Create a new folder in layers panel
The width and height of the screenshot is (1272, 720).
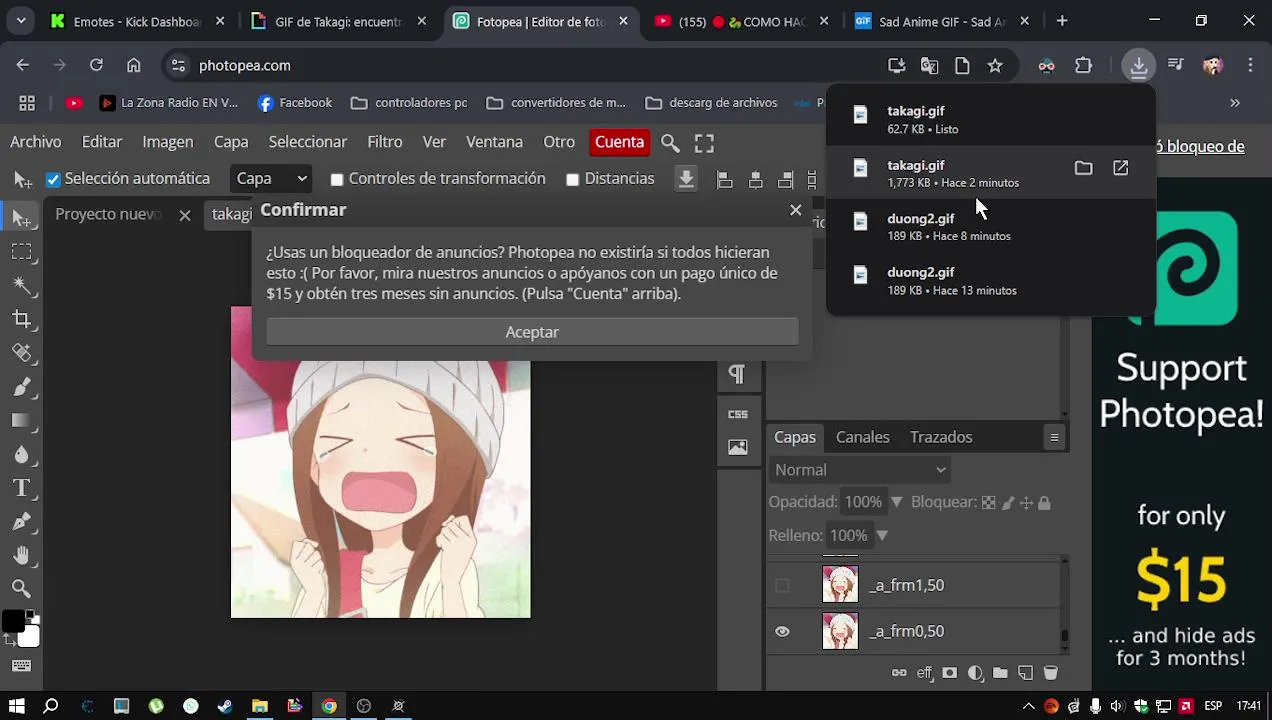1000,673
